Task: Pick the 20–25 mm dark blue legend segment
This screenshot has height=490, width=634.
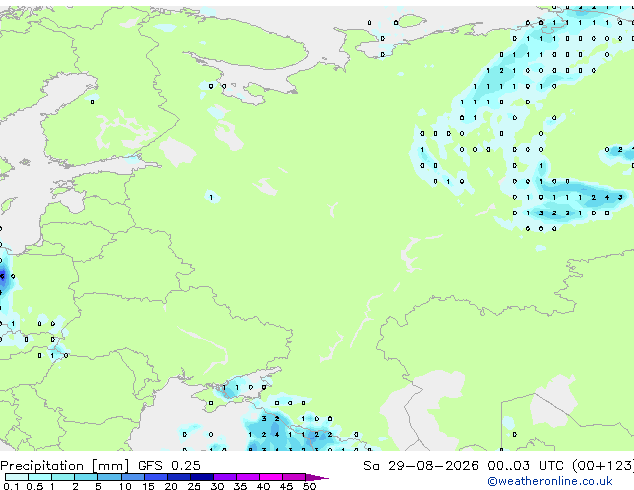Action: (178, 477)
